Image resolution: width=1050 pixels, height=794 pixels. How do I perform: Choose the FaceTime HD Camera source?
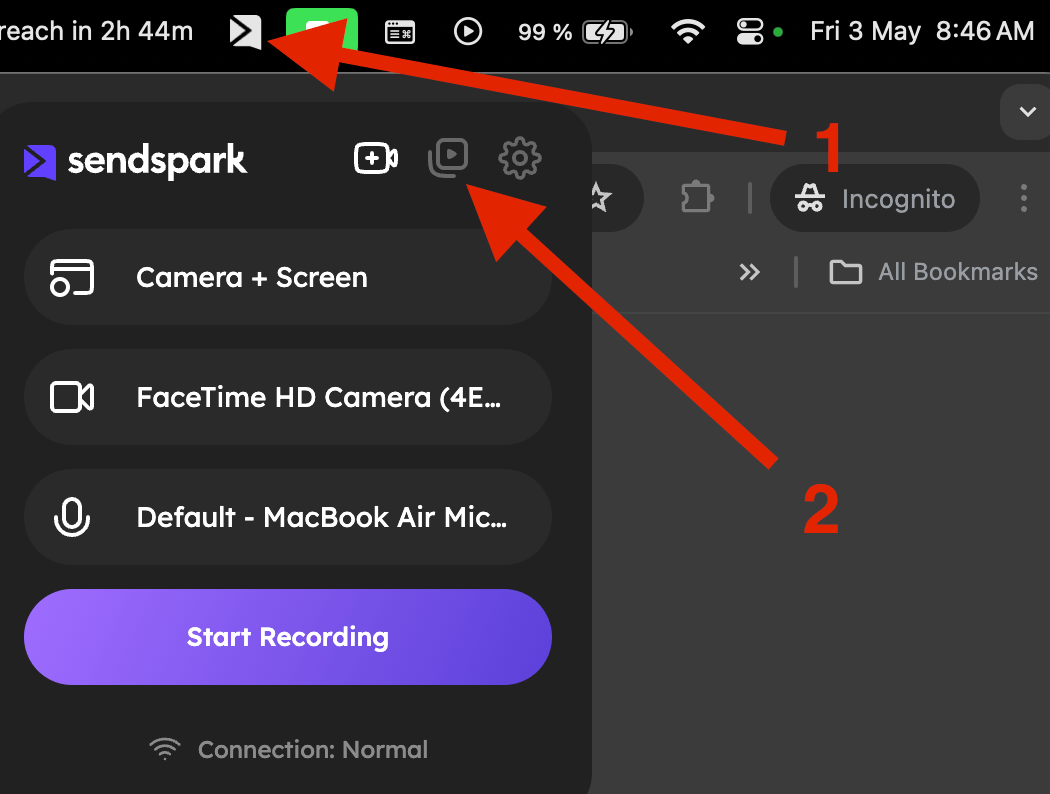[x=288, y=397]
